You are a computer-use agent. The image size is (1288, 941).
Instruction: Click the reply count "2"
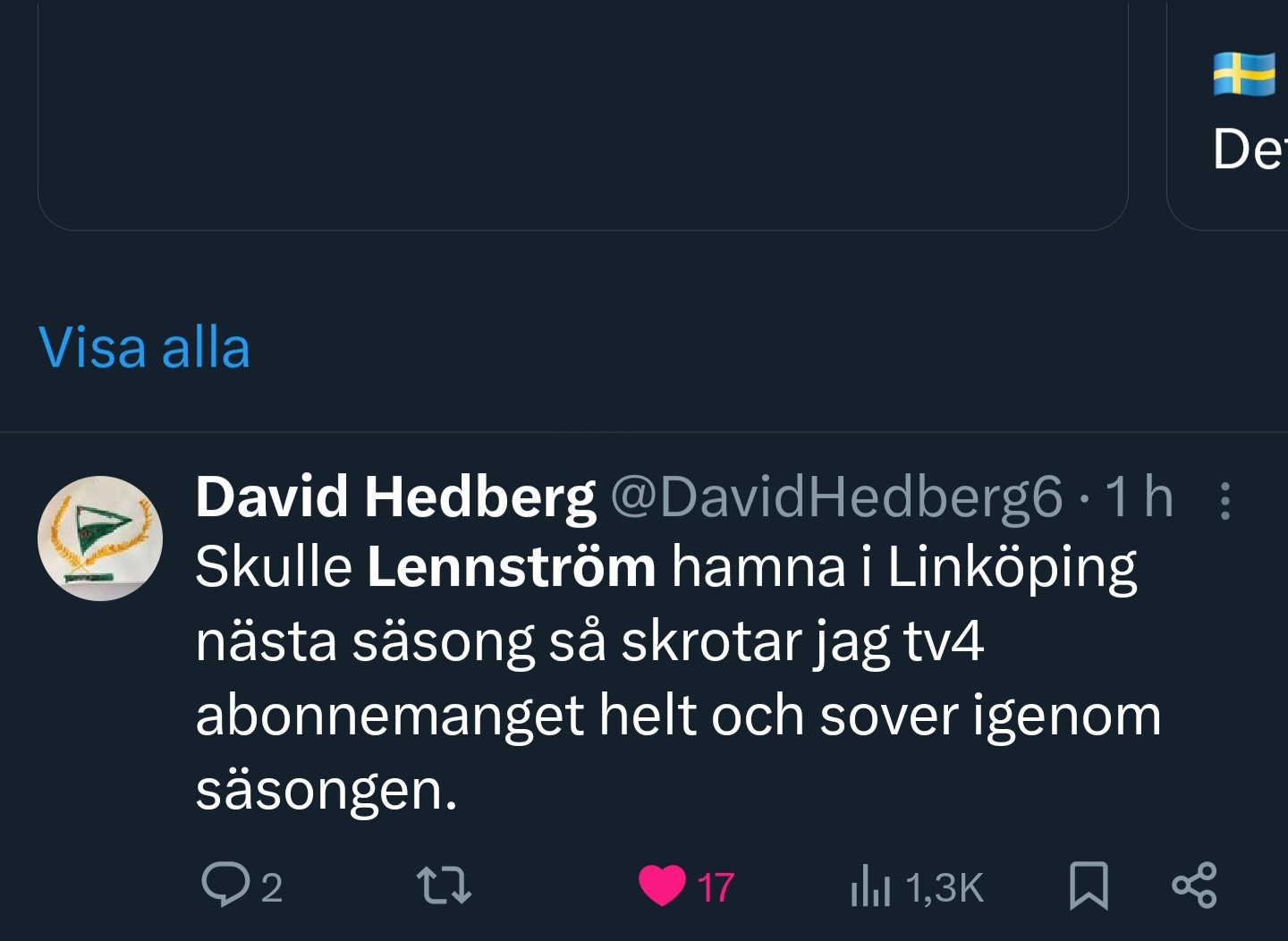click(272, 887)
